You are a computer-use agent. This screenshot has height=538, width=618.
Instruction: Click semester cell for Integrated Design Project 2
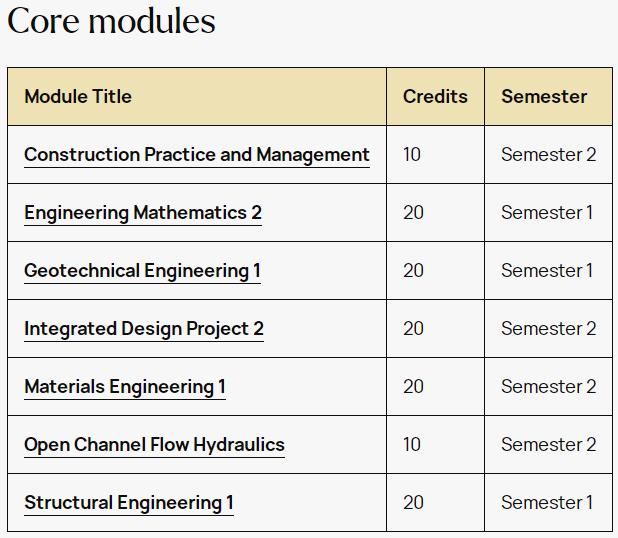548,328
